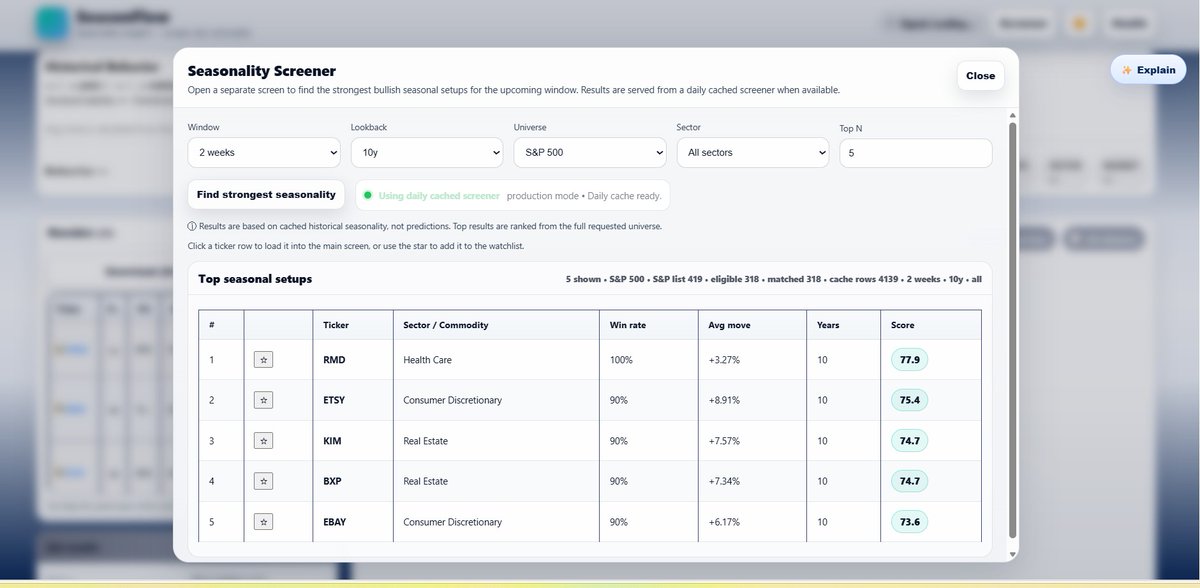Viewport: 1200px width, 588px height.
Task: Click the 100% win rate value
Action: click(621, 359)
